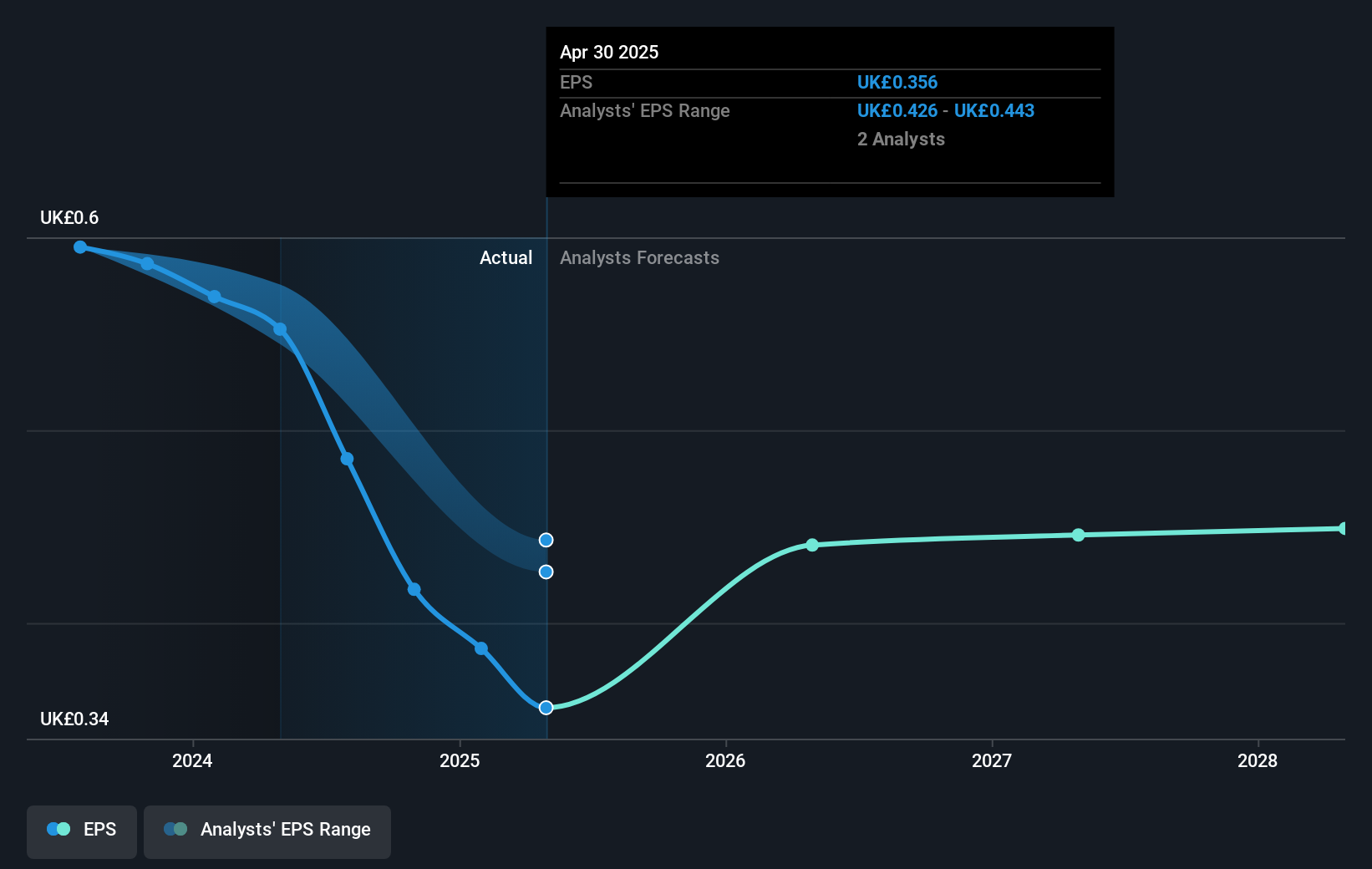Viewport: 1372px width, 869px height.
Task: Click the Analysts' EPS Range legend dots icon
Action: click(175, 829)
